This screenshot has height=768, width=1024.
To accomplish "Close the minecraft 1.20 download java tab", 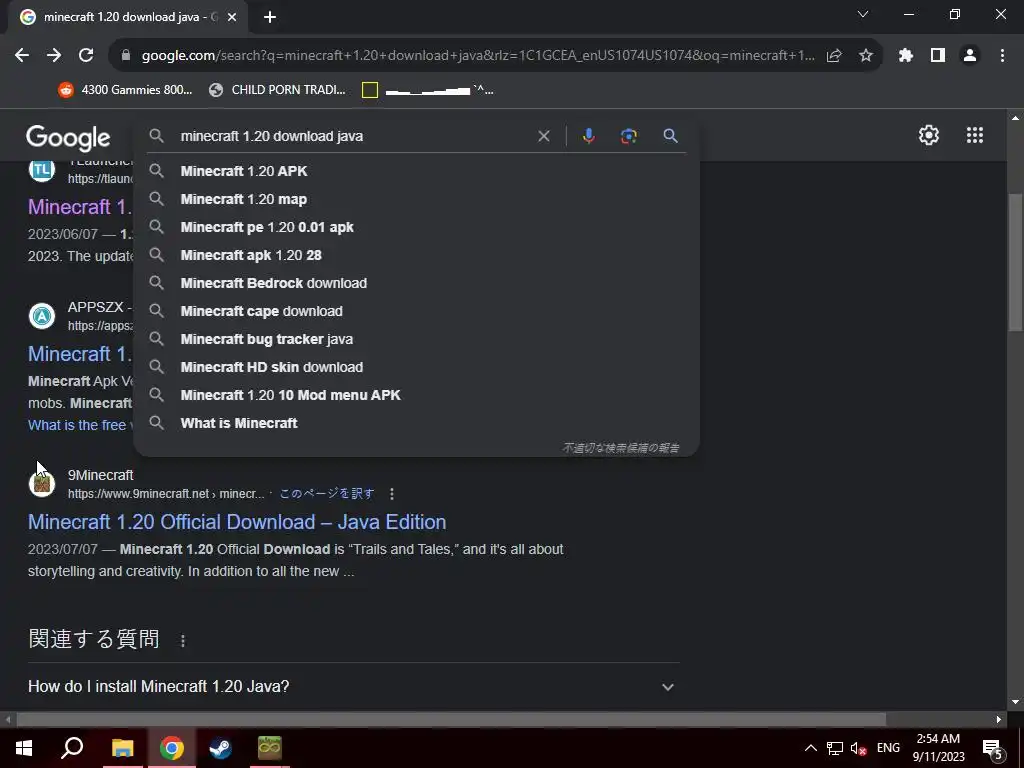I will tap(232, 18).
